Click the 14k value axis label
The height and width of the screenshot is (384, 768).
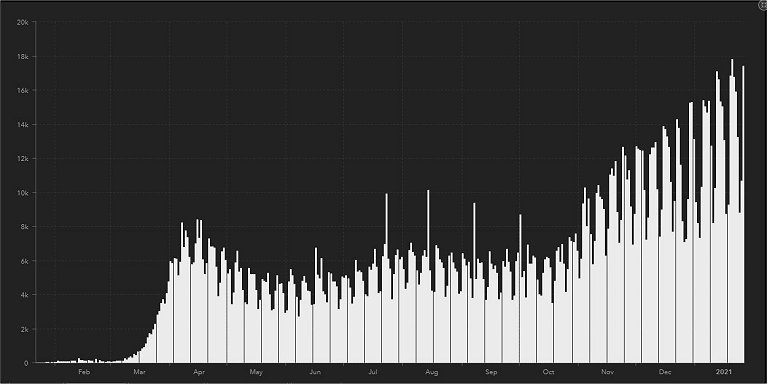[23, 124]
